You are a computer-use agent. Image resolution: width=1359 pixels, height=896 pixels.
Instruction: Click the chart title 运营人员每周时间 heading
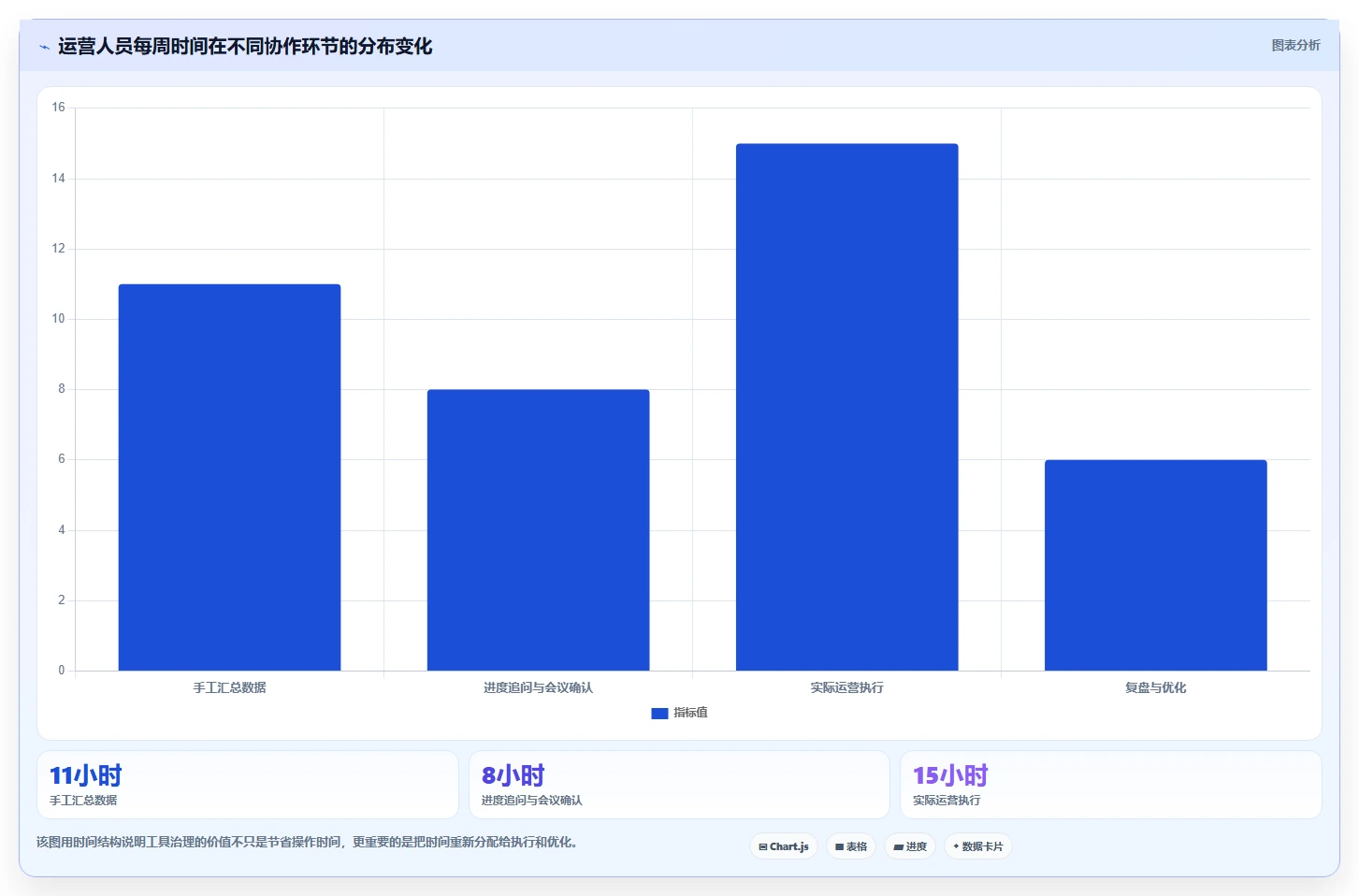(x=245, y=47)
